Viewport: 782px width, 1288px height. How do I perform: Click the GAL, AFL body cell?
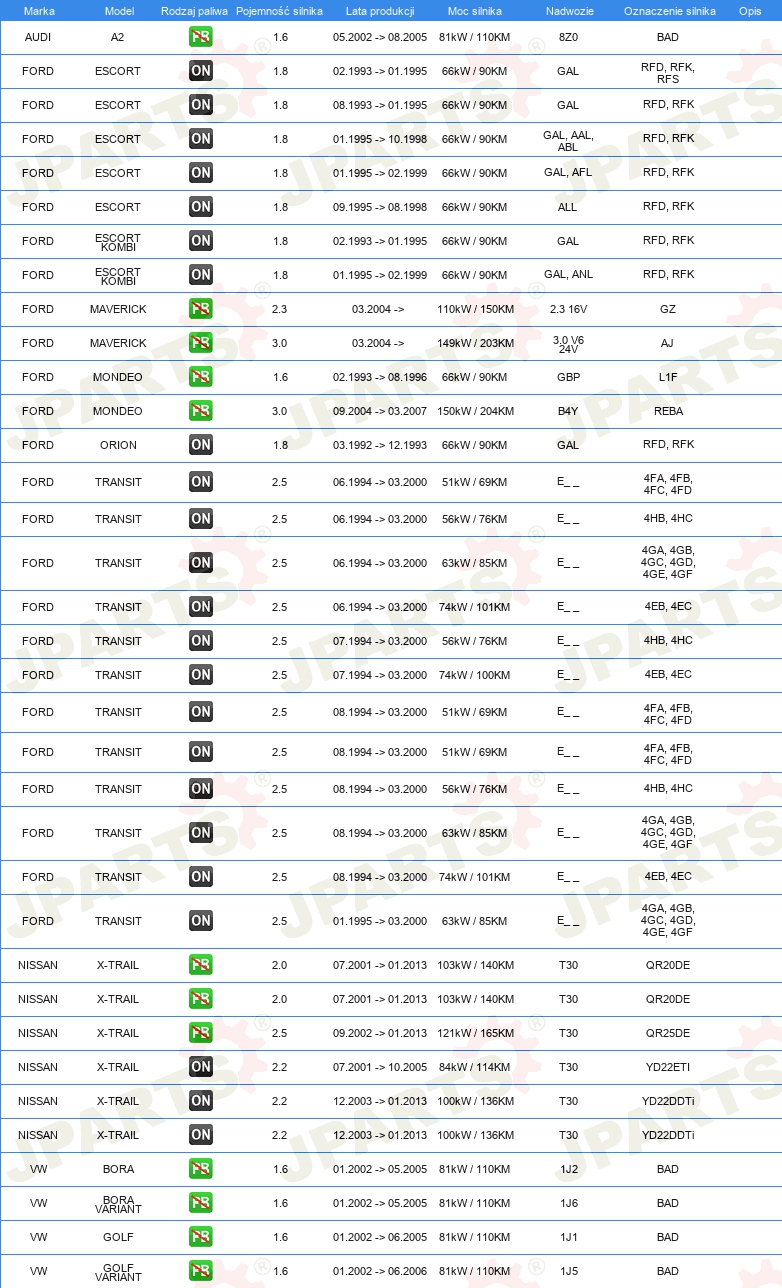pyautogui.click(x=568, y=172)
